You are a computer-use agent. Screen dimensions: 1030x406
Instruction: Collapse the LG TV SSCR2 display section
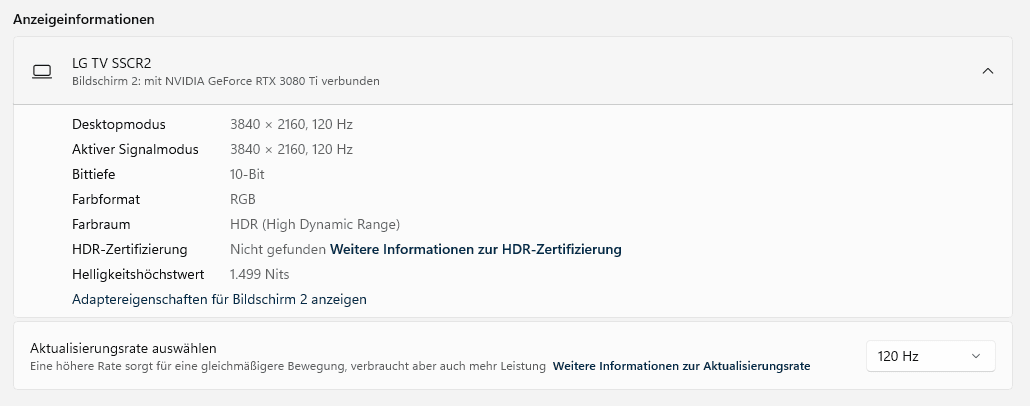987,71
